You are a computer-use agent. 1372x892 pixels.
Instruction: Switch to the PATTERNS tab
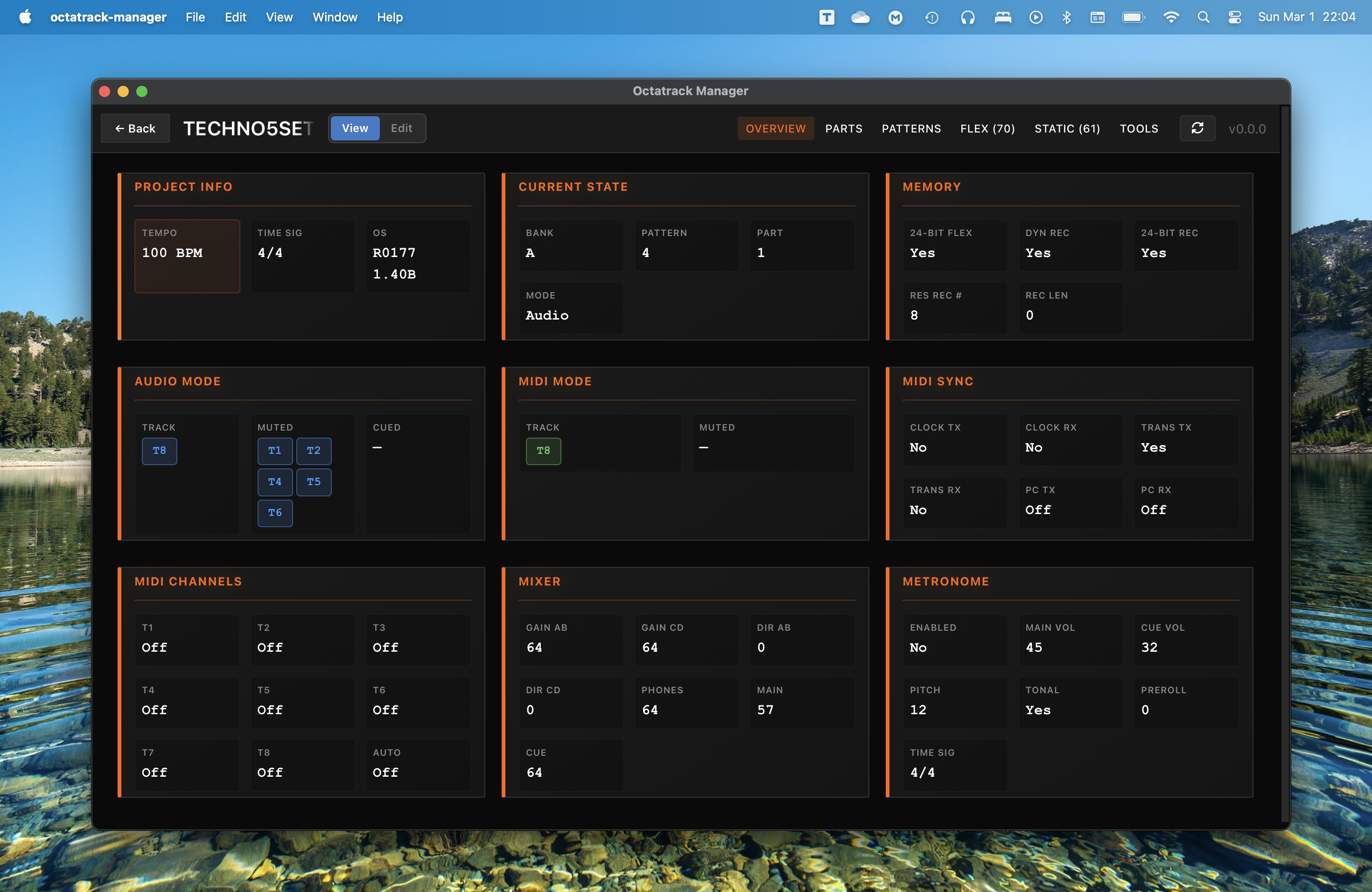coord(911,128)
